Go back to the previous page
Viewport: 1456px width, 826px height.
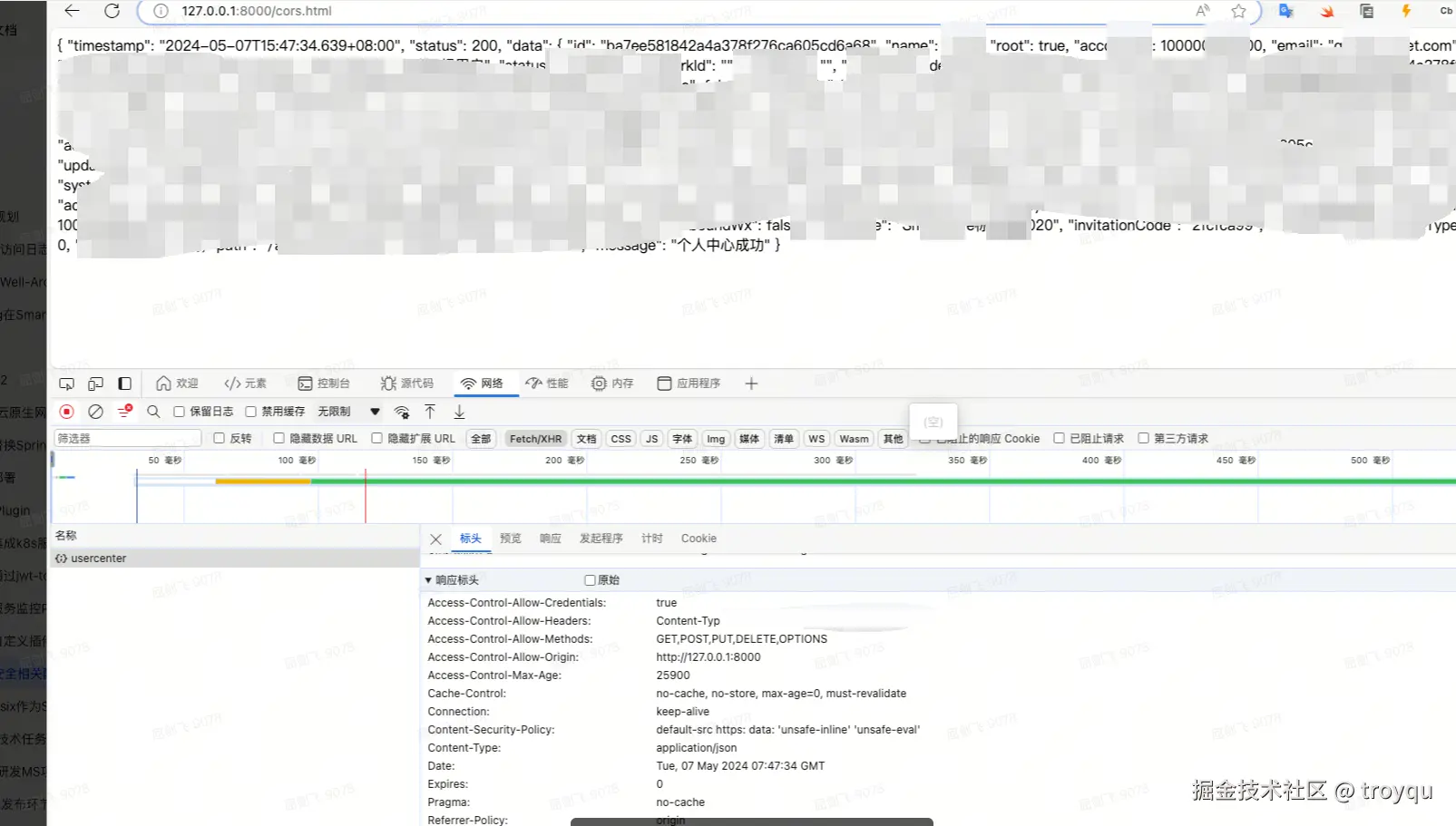(x=72, y=11)
